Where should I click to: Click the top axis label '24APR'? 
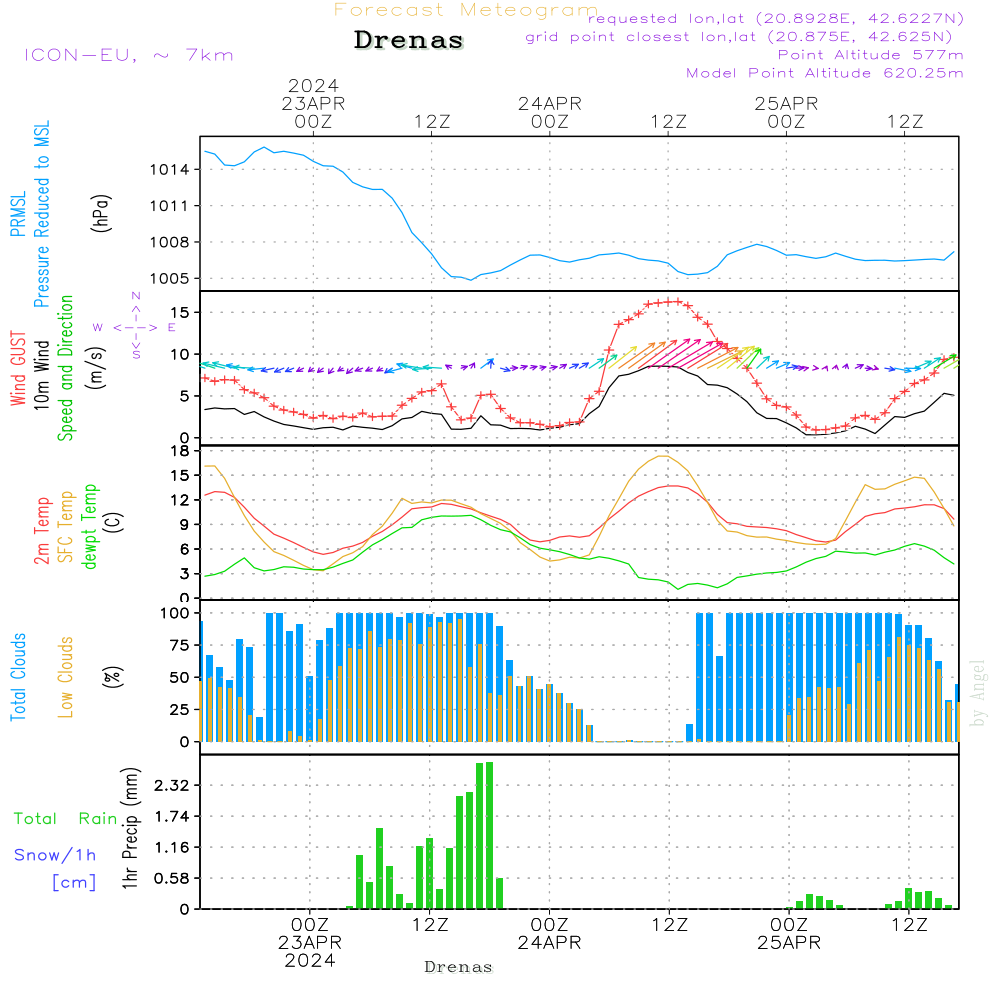click(x=549, y=103)
